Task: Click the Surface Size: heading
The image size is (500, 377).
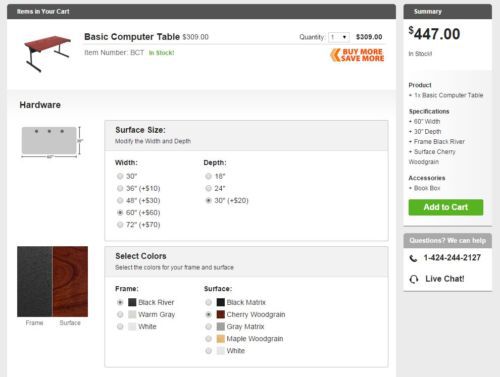Action: pyautogui.click(x=140, y=130)
